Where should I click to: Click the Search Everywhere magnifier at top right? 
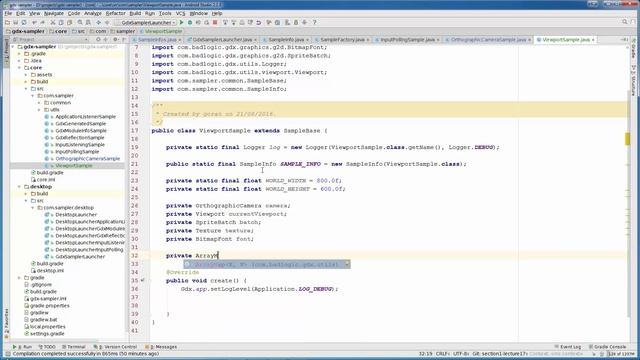pos(625,22)
